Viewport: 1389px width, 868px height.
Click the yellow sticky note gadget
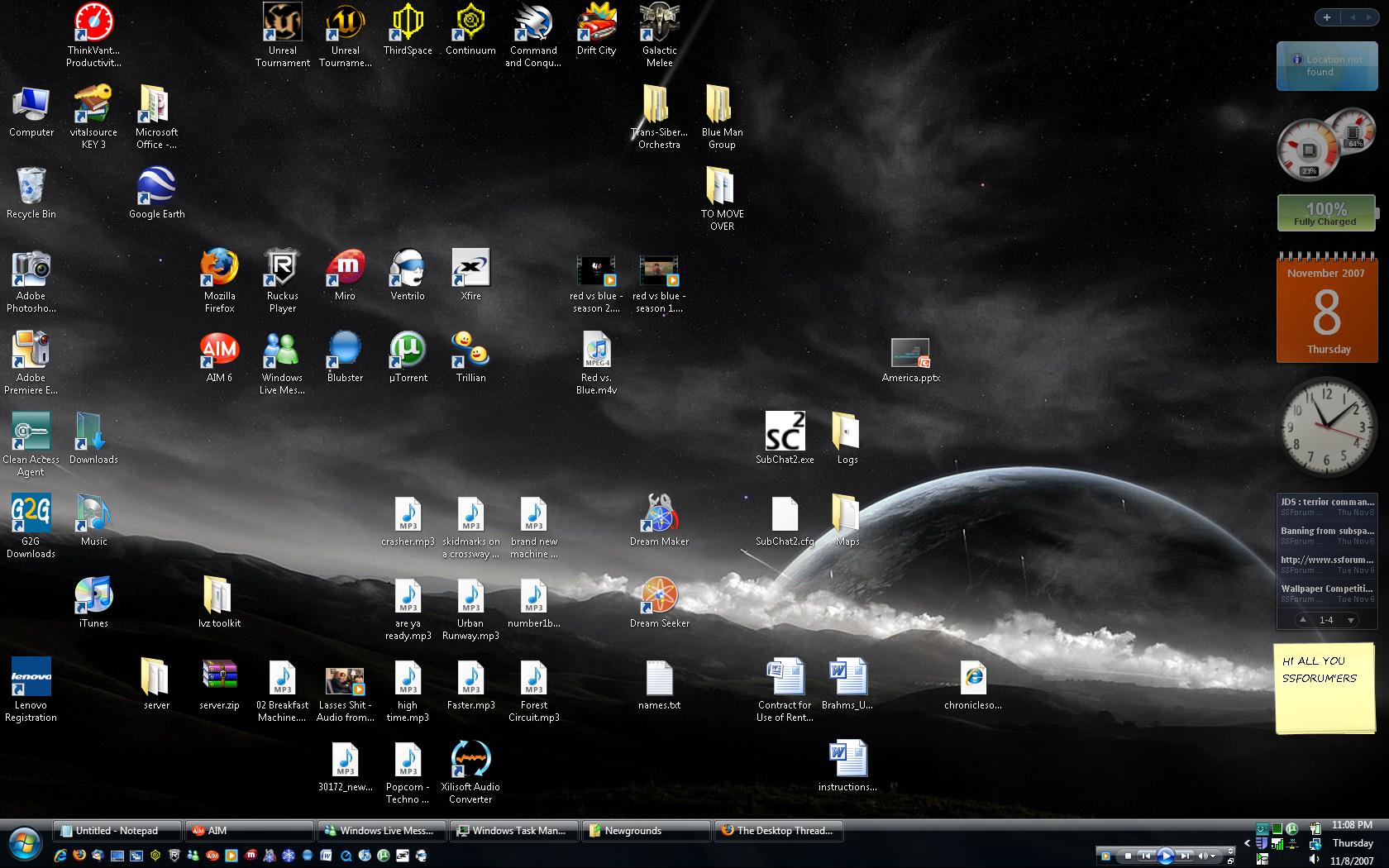tap(1324, 688)
